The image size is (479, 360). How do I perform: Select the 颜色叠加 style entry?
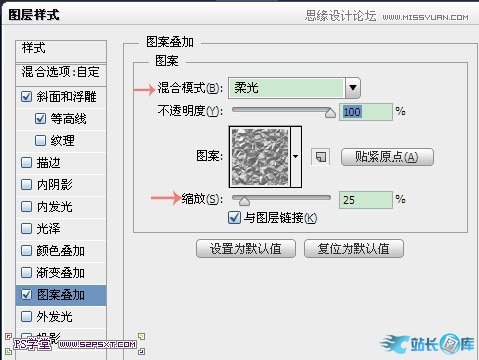(x=61, y=251)
